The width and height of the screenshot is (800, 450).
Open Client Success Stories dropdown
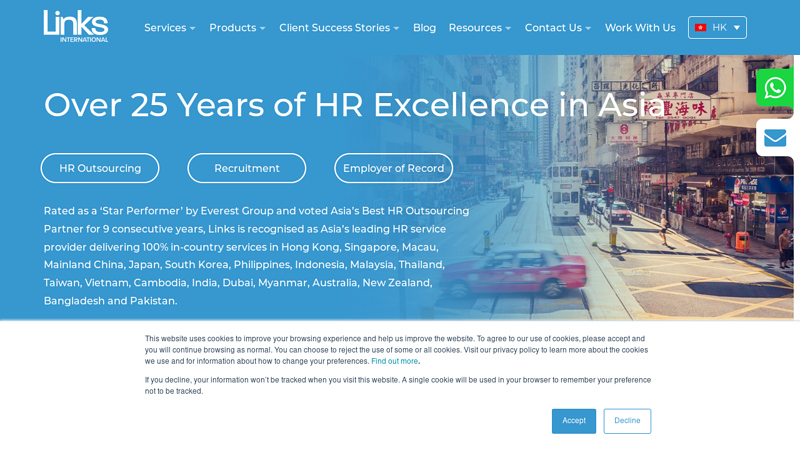(339, 28)
